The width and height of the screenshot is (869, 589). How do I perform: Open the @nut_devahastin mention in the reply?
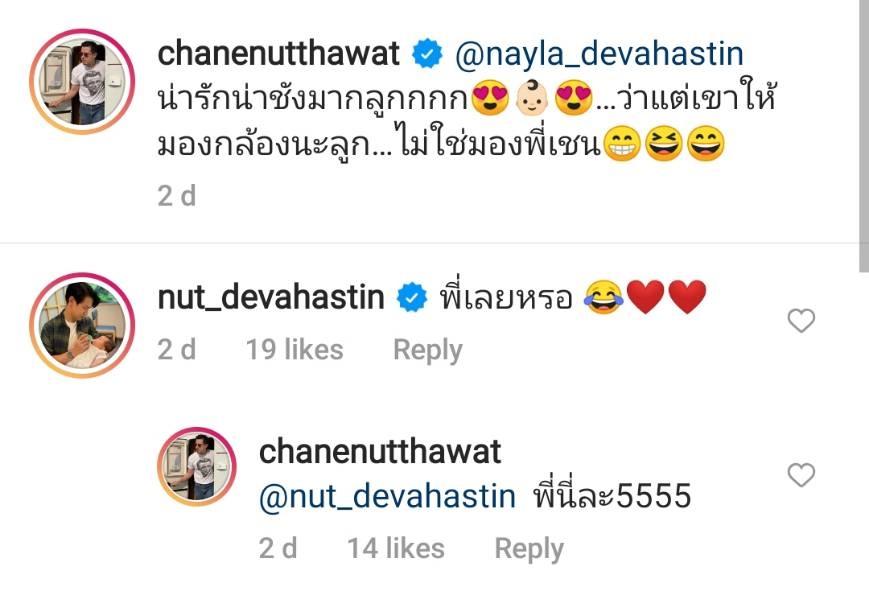coord(387,495)
